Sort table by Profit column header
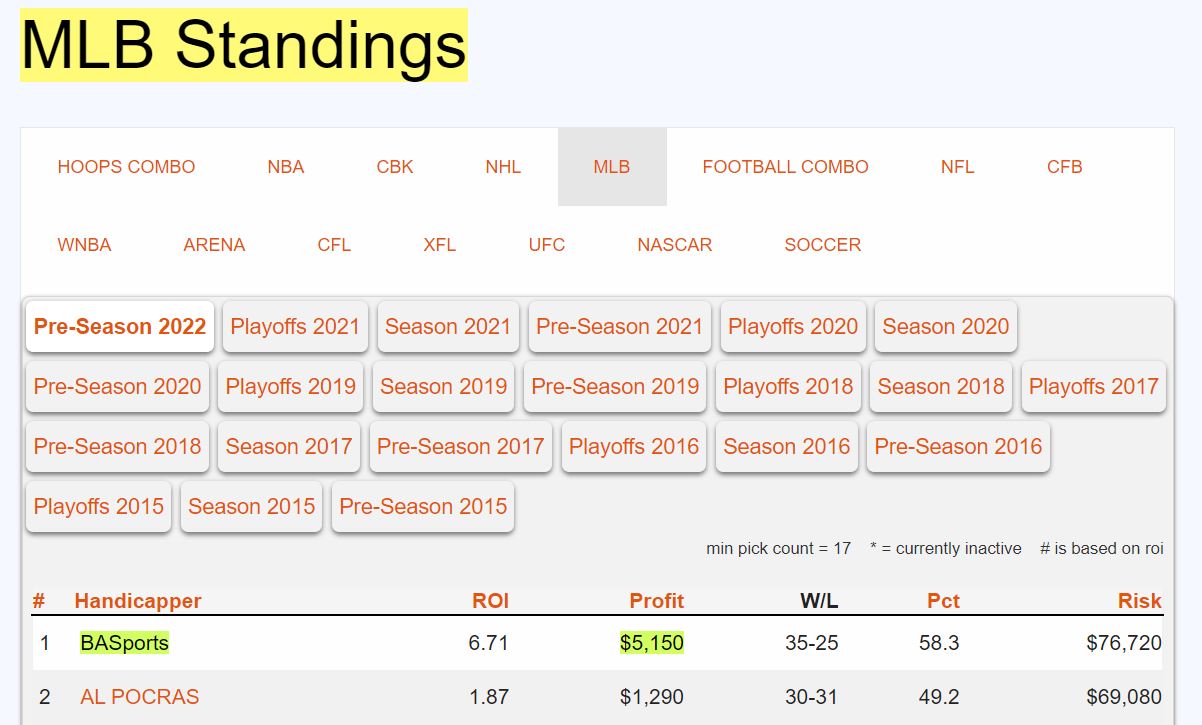This screenshot has width=1202, height=725. pos(656,601)
